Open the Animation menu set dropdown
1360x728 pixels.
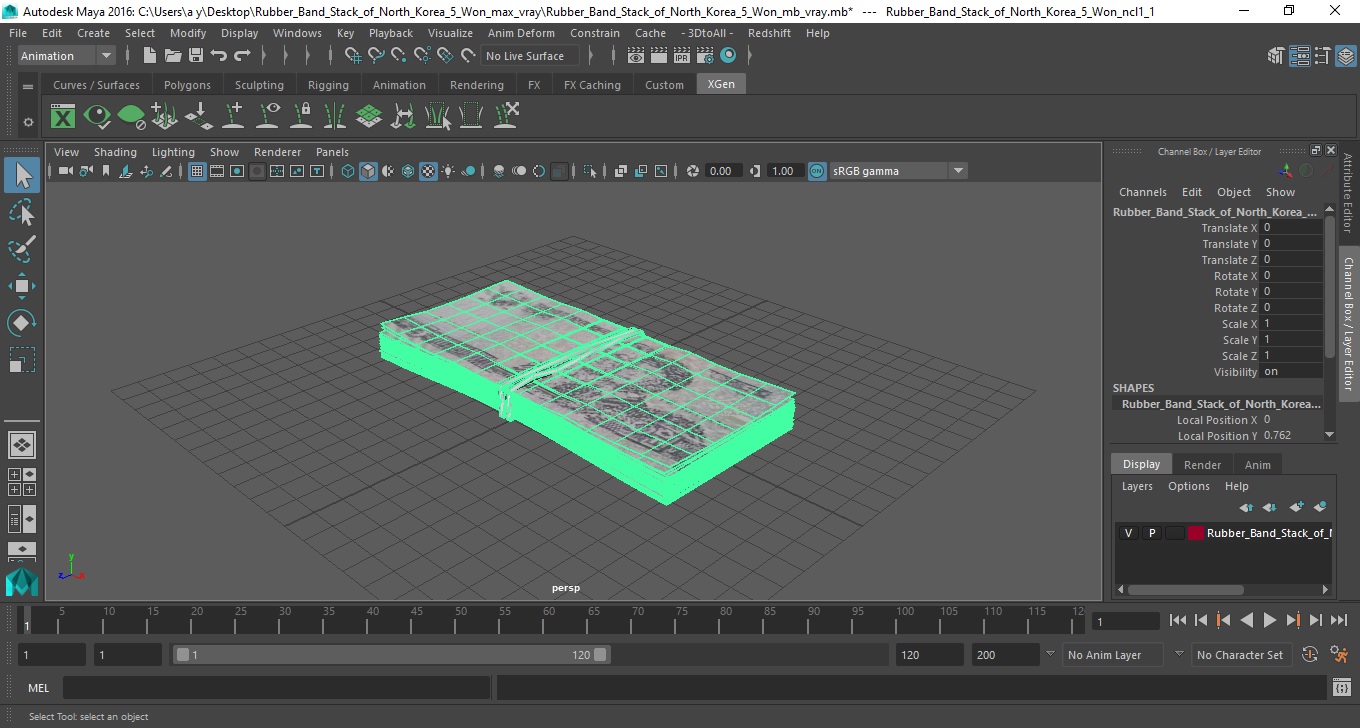67,56
